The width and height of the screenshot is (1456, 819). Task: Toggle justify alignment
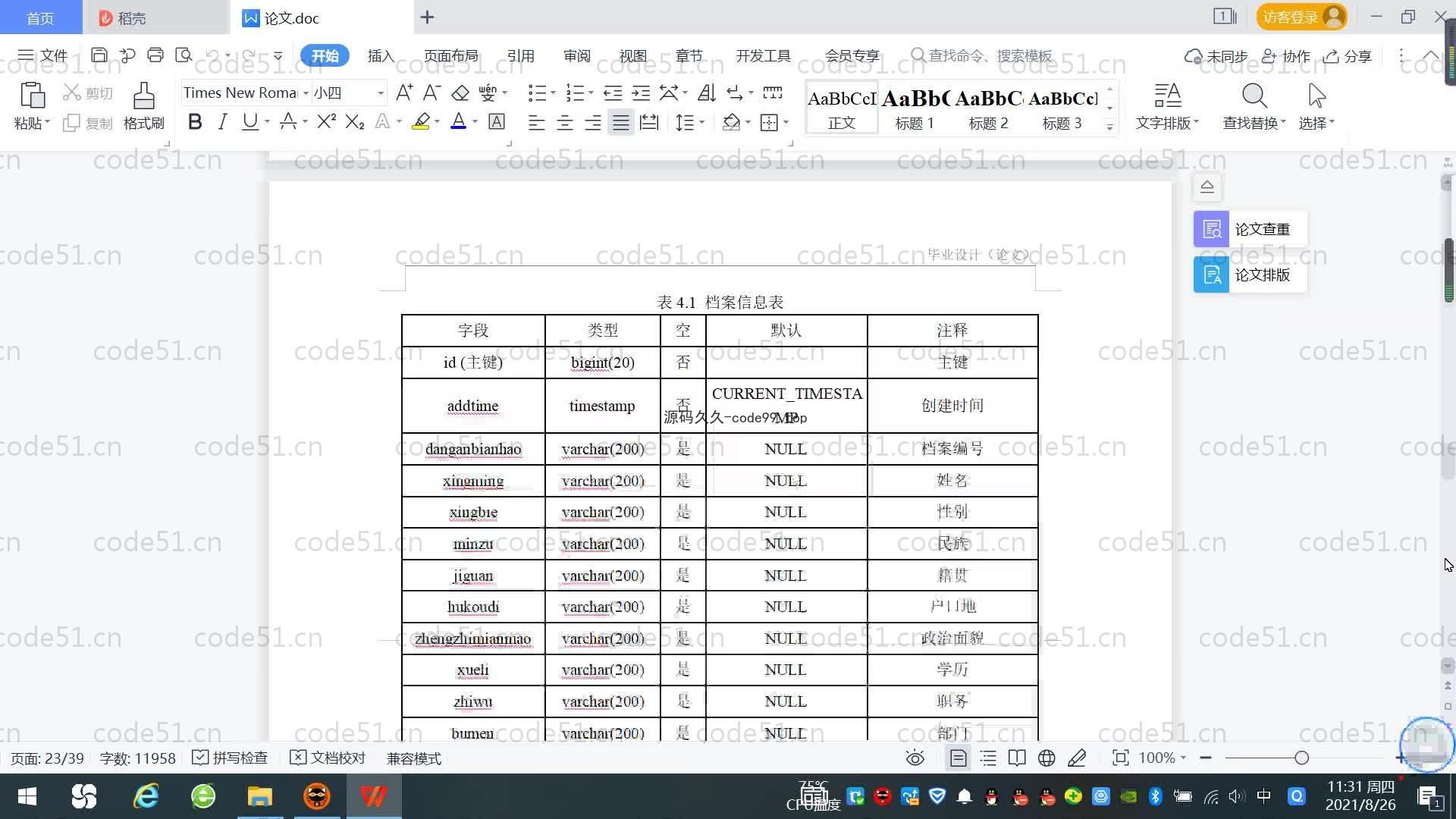[x=620, y=122]
